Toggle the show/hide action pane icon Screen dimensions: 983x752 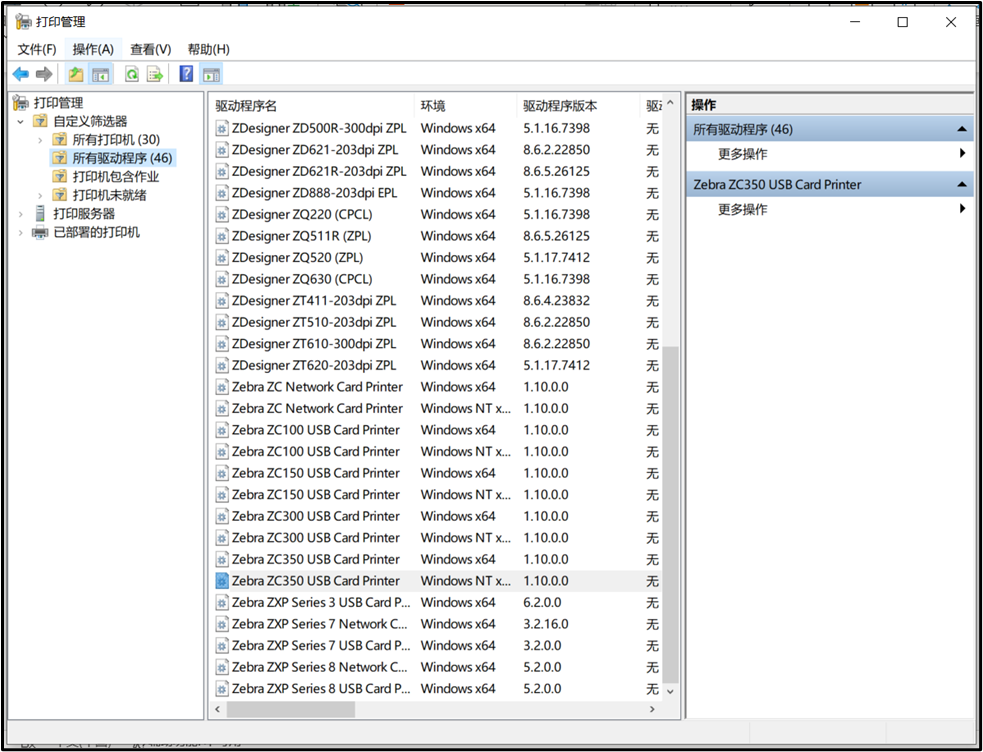[x=210, y=74]
